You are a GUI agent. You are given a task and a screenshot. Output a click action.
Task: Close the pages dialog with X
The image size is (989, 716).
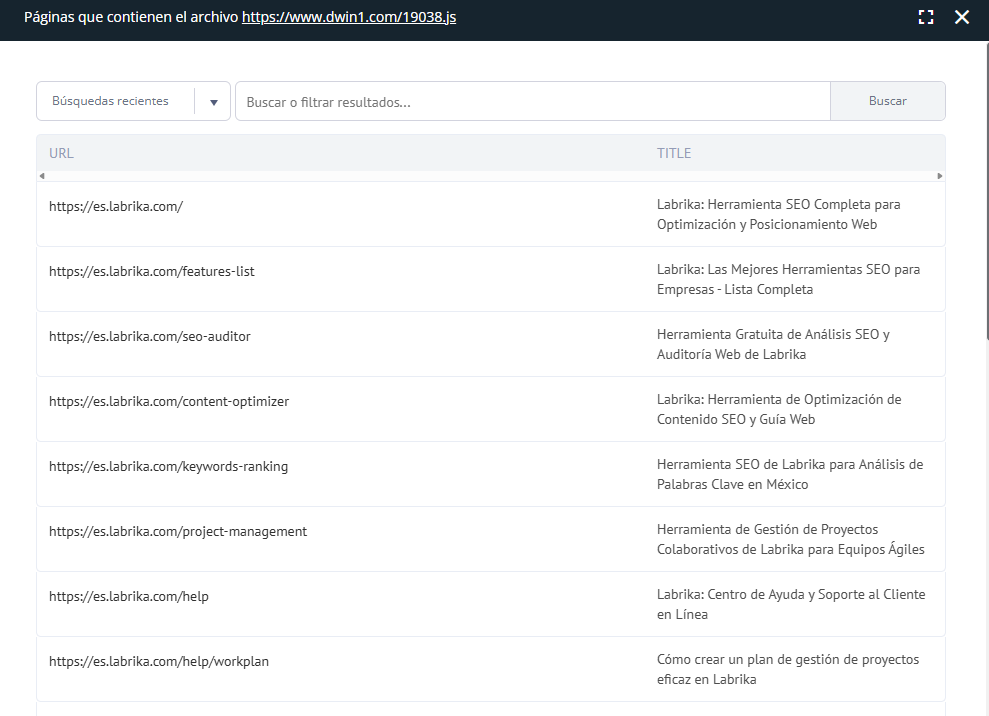961,17
